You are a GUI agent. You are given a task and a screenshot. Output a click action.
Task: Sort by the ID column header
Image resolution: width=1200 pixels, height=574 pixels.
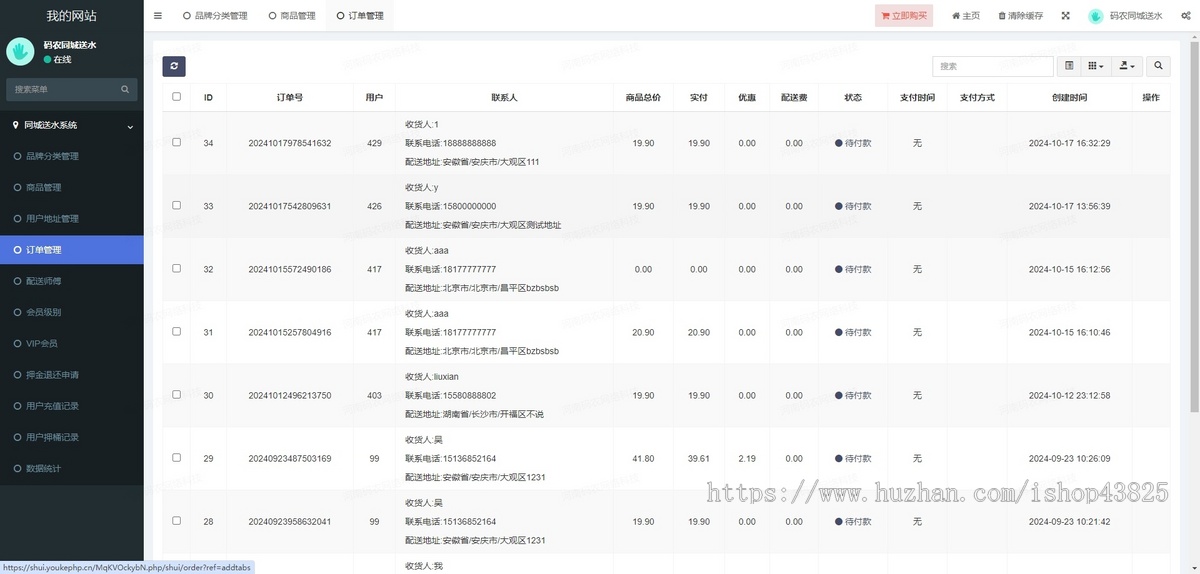[x=208, y=97]
